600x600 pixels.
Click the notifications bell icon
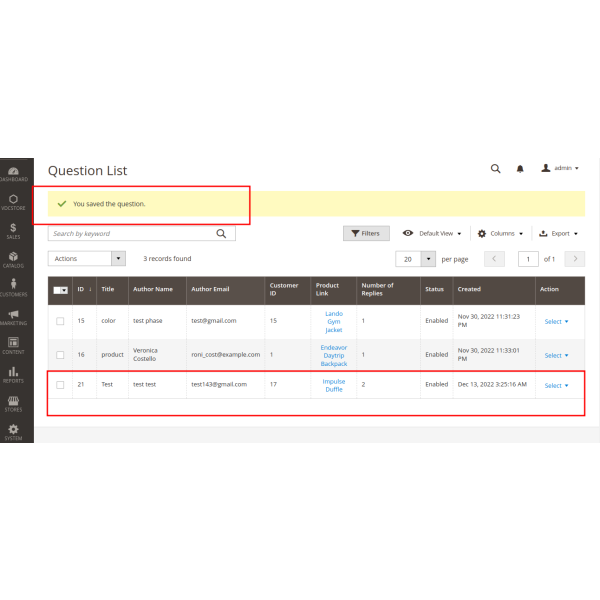click(x=520, y=169)
